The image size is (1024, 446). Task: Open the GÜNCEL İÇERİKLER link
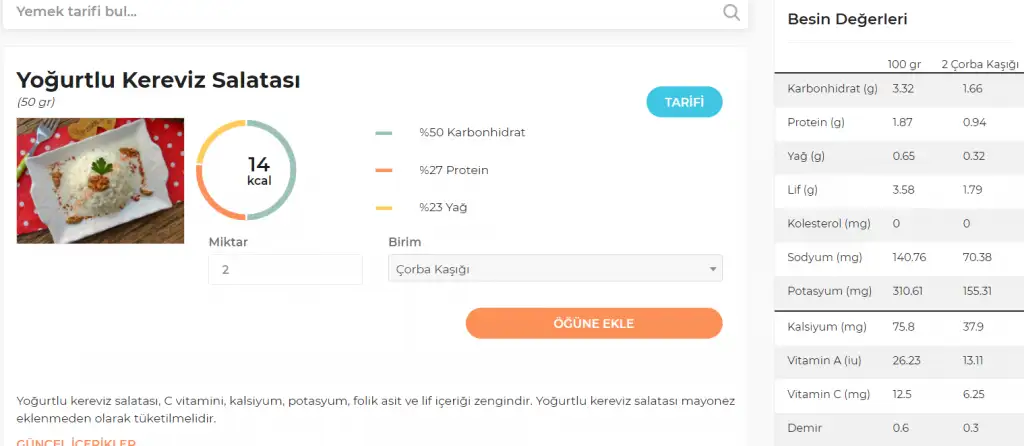coord(76,442)
